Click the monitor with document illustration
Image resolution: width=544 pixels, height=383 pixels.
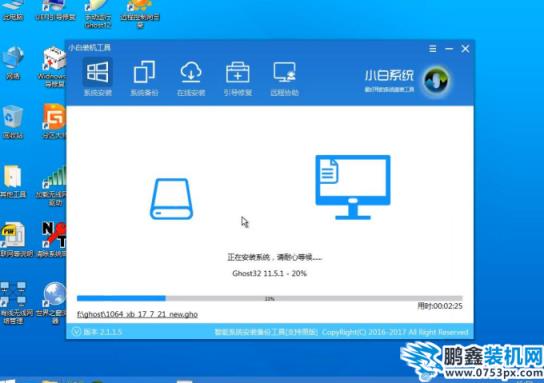coord(353,187)
